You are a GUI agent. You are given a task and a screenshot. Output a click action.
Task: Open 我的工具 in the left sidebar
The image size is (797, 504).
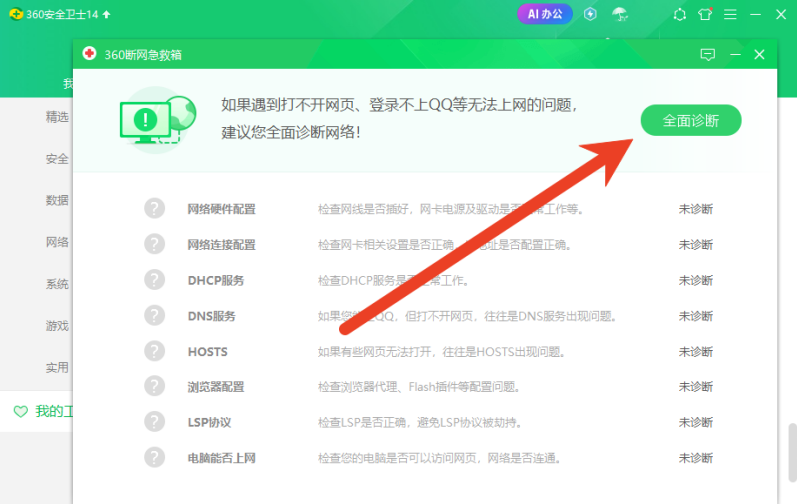click(54, 412)
